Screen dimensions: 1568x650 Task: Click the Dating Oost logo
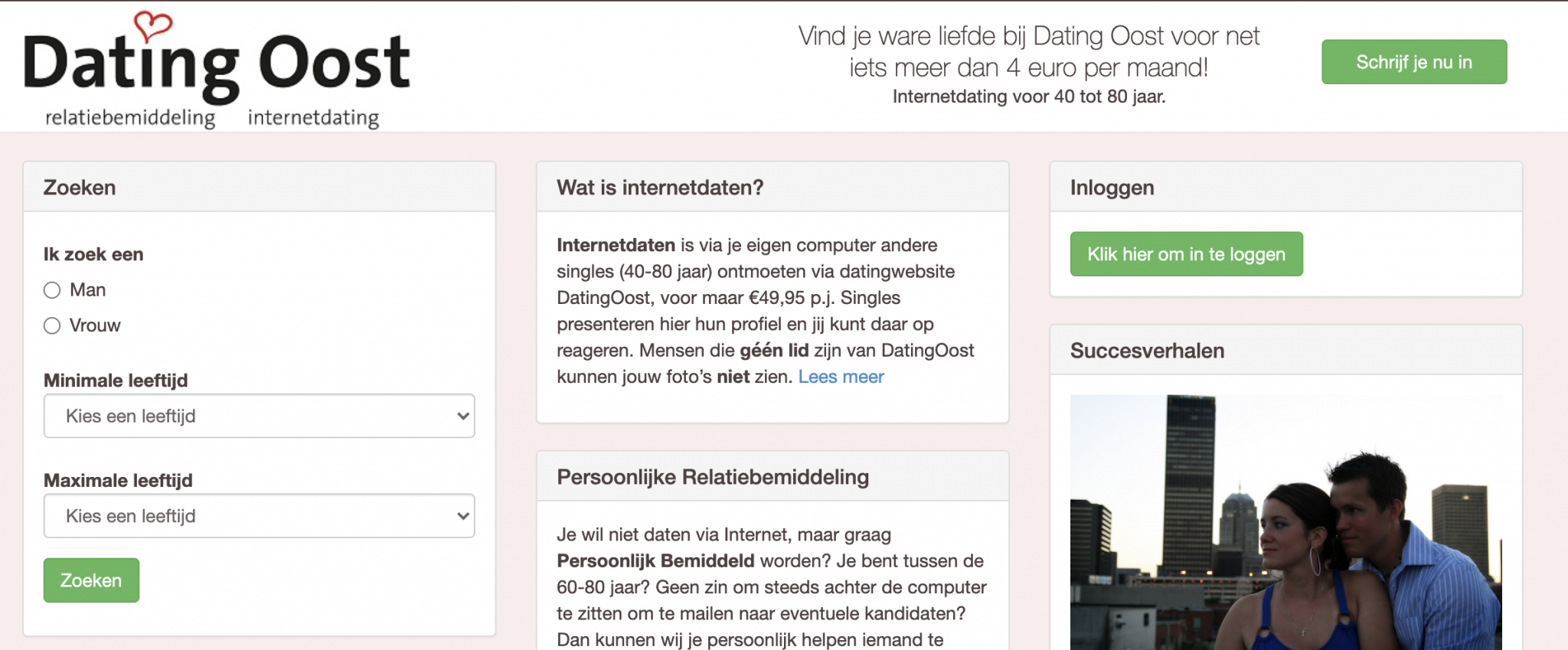(x=217, y=70)
